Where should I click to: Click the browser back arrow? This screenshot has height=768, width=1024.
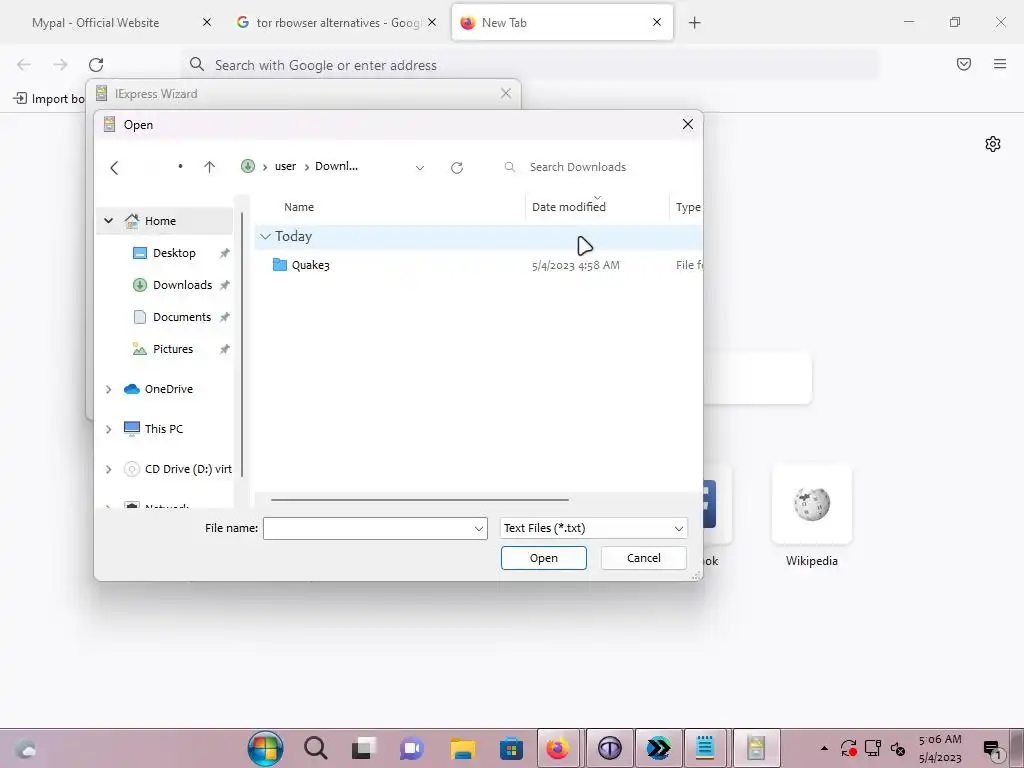coord(24,65)
